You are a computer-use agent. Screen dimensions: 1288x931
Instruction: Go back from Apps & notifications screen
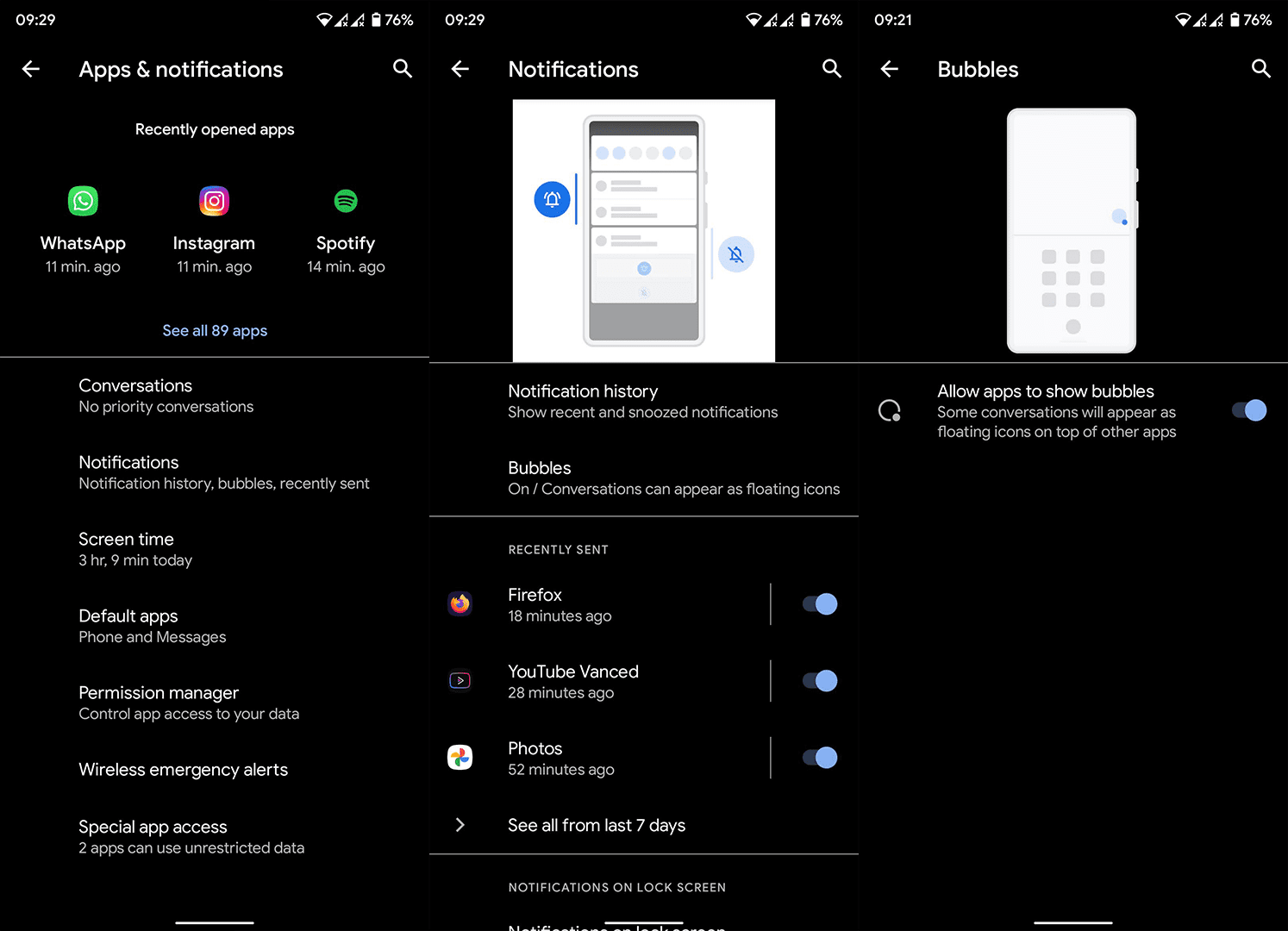(31, 69)
